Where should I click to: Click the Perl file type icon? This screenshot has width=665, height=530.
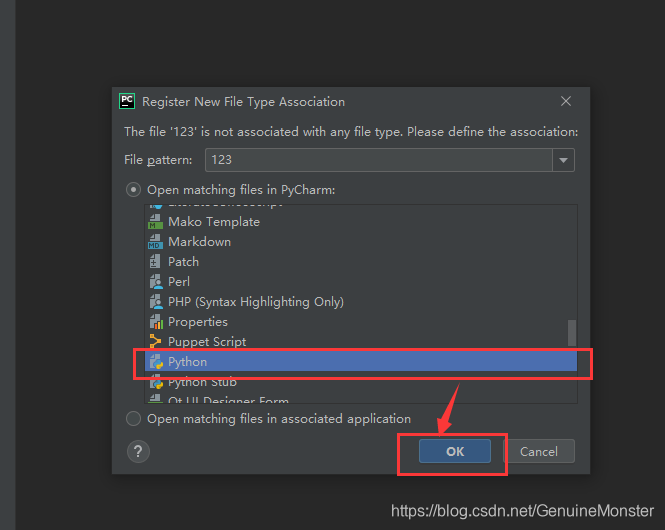click(x=156, y=282)
